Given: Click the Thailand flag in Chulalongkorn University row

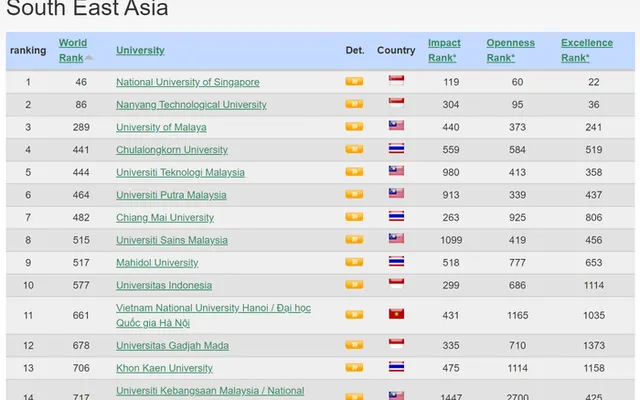Looking at the screenshot, I should pos(396,148).
